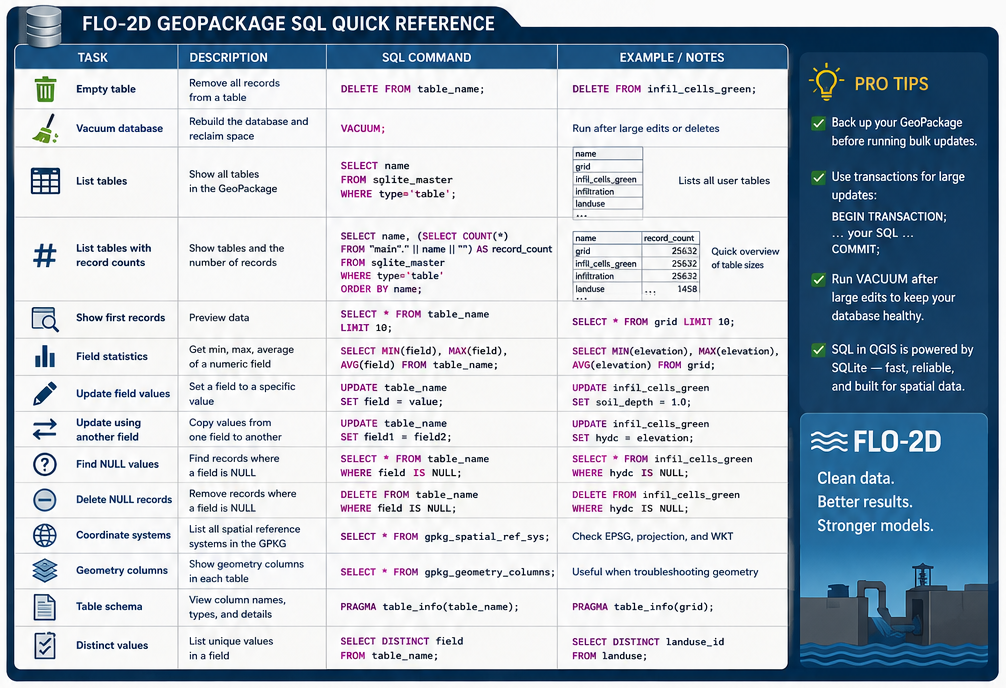Click the 'Empty table' task label
Screen dimensions: 1006x688
tap(106, 89)
